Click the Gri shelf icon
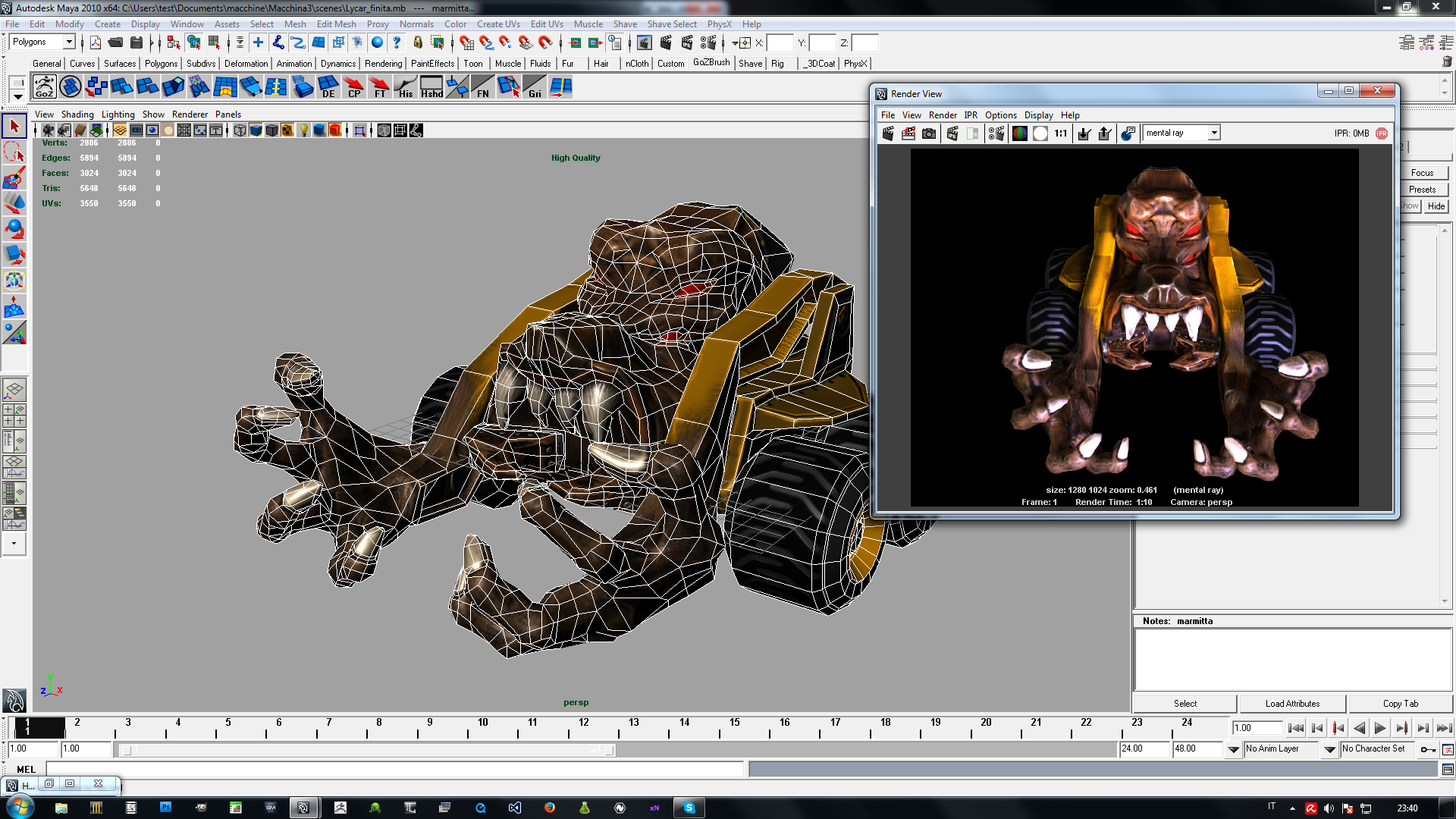1456x819 pixels. coord(535,86)
